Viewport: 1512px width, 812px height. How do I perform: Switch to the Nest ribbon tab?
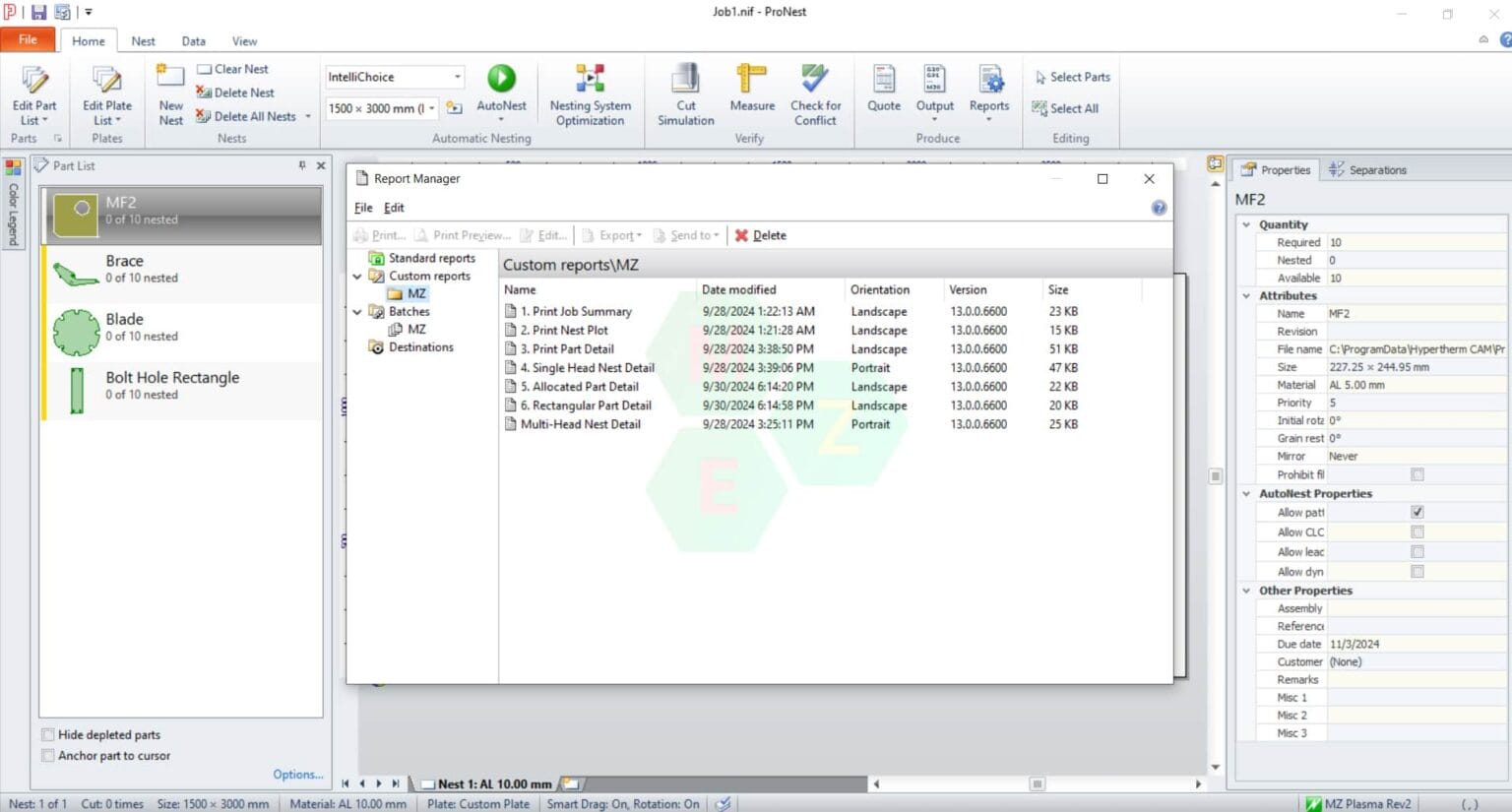click(143, 41)
